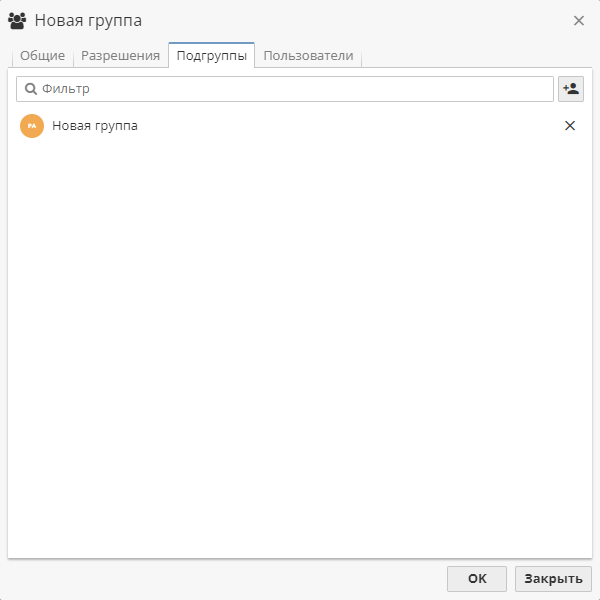The width and height of the screenshot is (600, 600).
Task: Confirm with the OK button
Action: [x=477, y=579]
